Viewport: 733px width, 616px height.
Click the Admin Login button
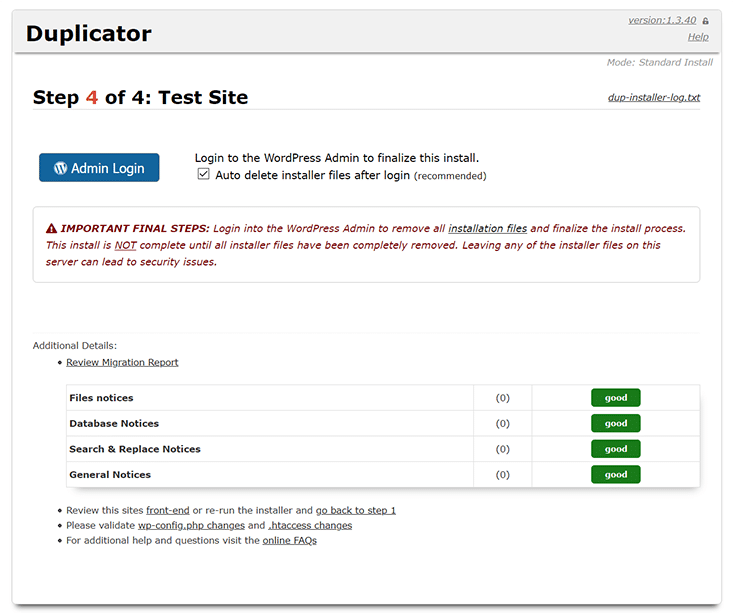click(99, 167)
